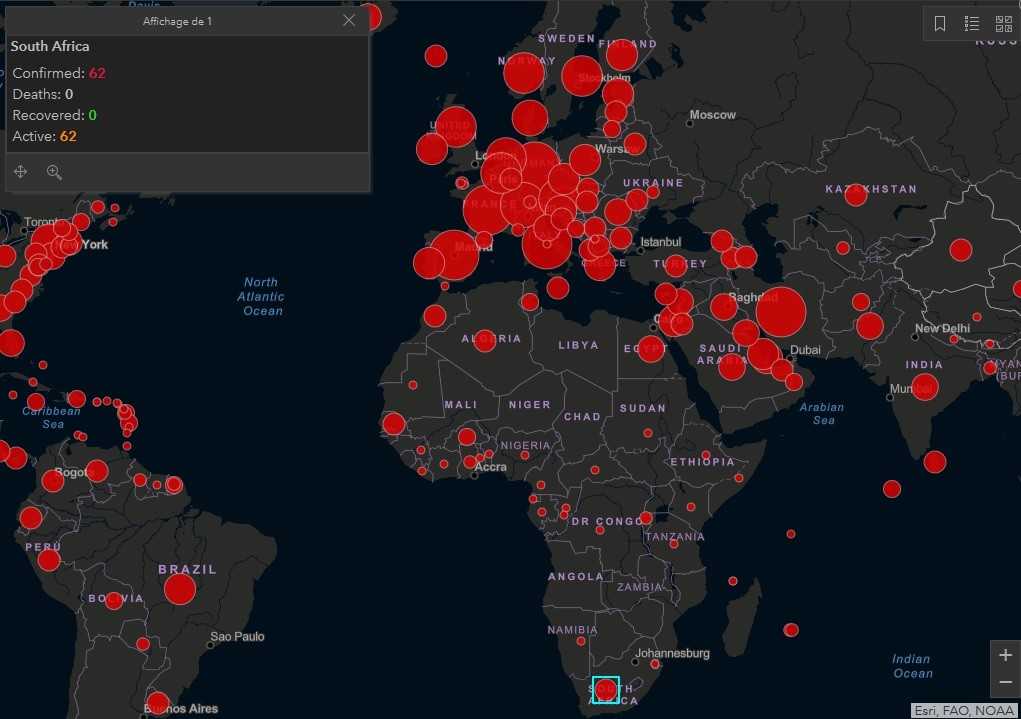The width and height of the screenshot is (1021, 719).
Task: Click the Johannesburg city marker dot
Action: tap(634, 661)
